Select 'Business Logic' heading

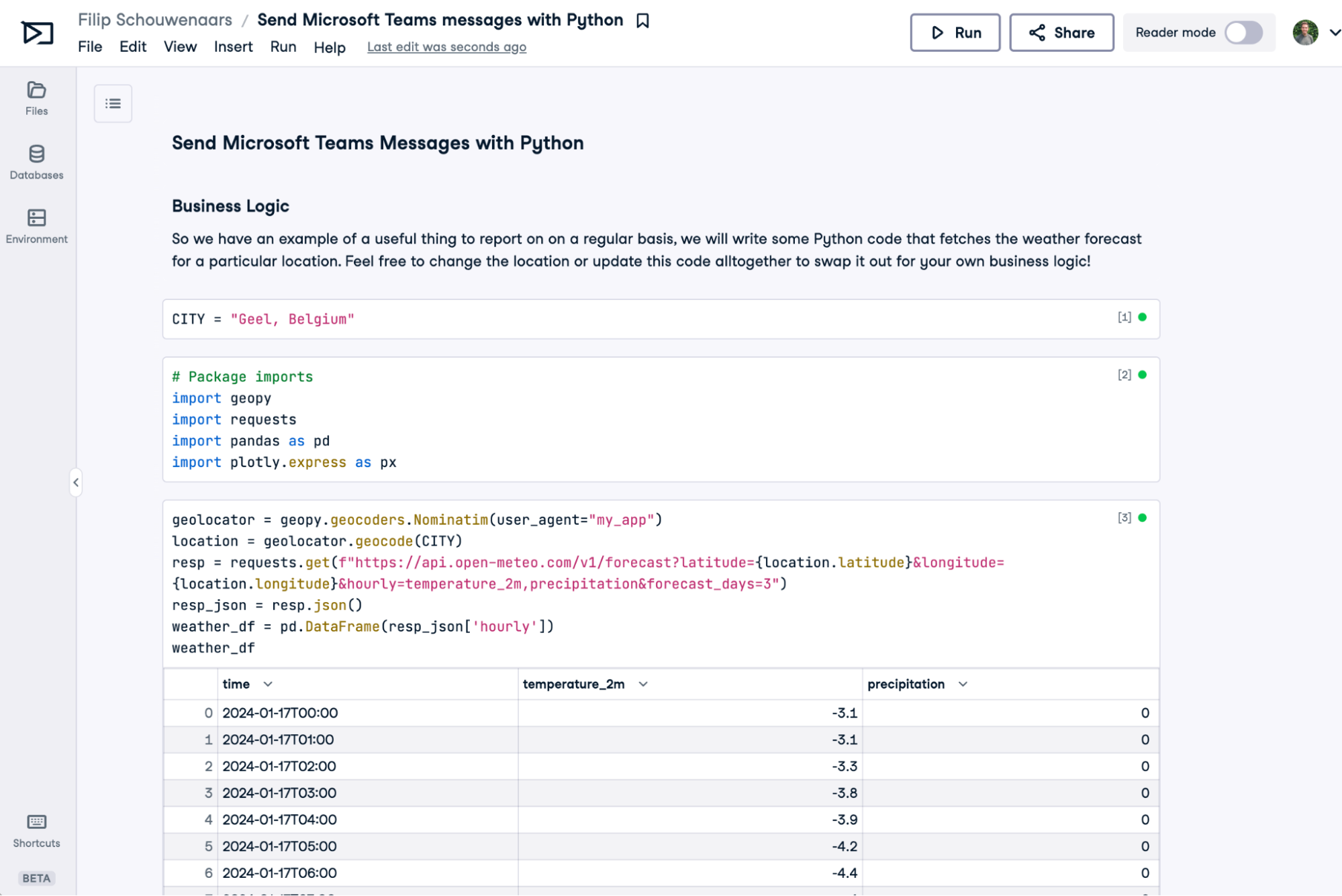230,206
